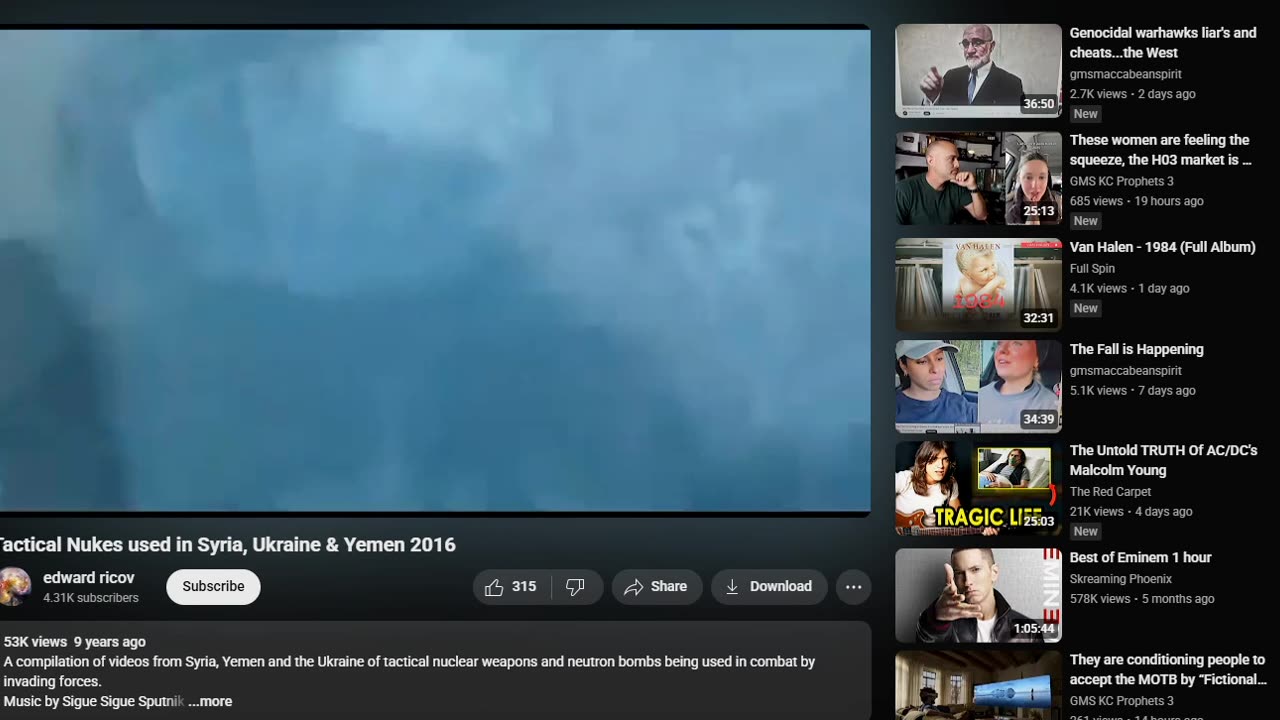Click video title Tactical Nukes used in Syria
Viewport: 1280px width, 720px height.
(x=227, y=544)
